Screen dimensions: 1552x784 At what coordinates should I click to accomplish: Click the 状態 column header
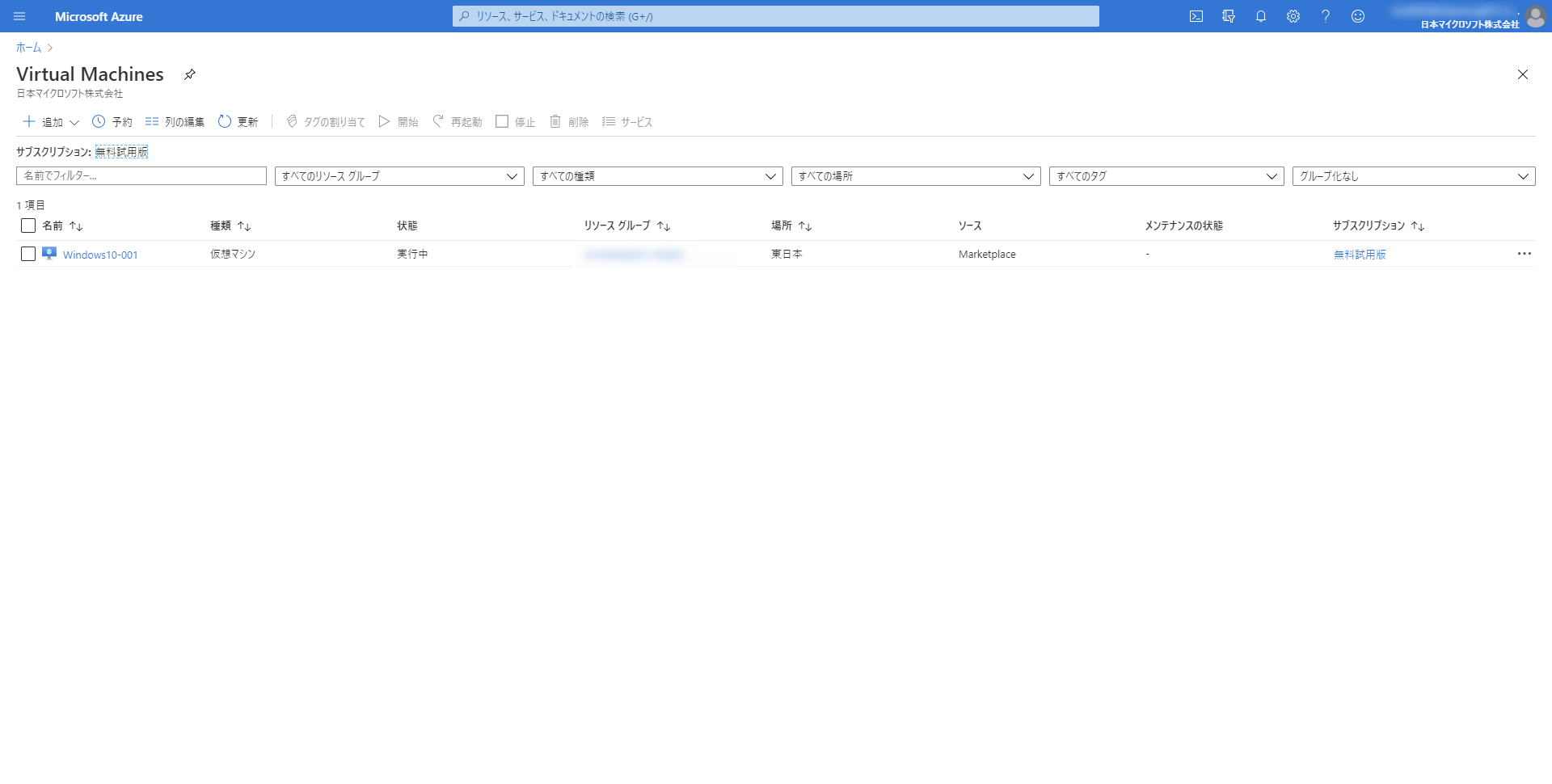point(407,226)
